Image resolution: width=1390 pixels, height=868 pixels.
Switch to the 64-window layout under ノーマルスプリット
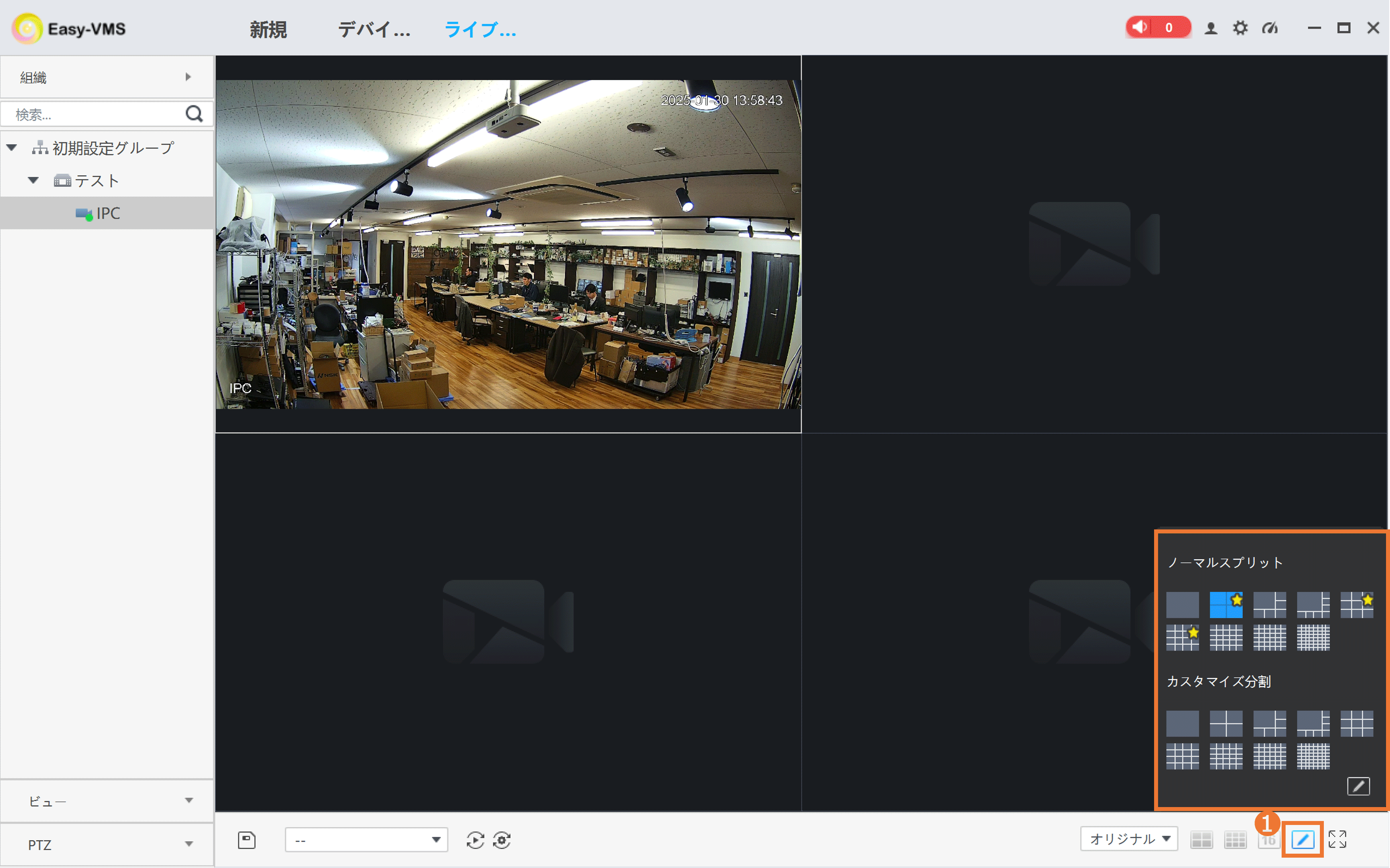pos(1313,637)
